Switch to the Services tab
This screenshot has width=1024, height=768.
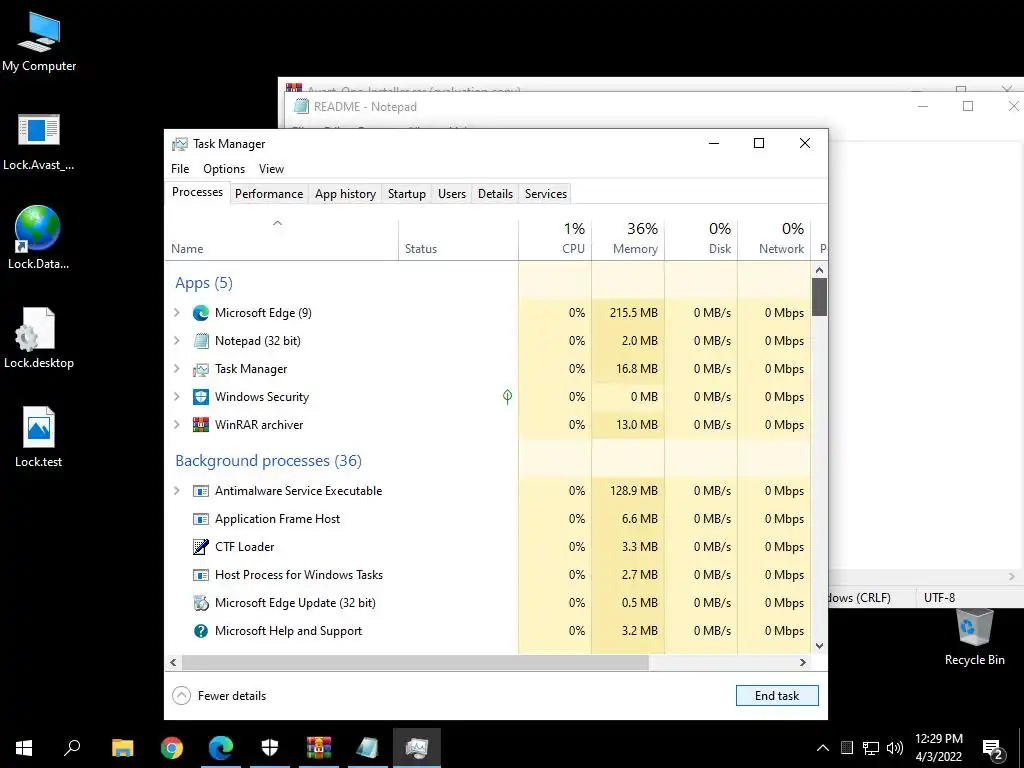546,194
